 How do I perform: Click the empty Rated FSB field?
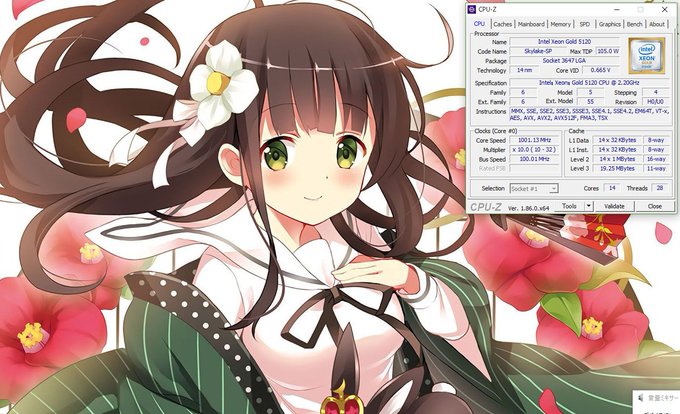(x=534, y=169)
